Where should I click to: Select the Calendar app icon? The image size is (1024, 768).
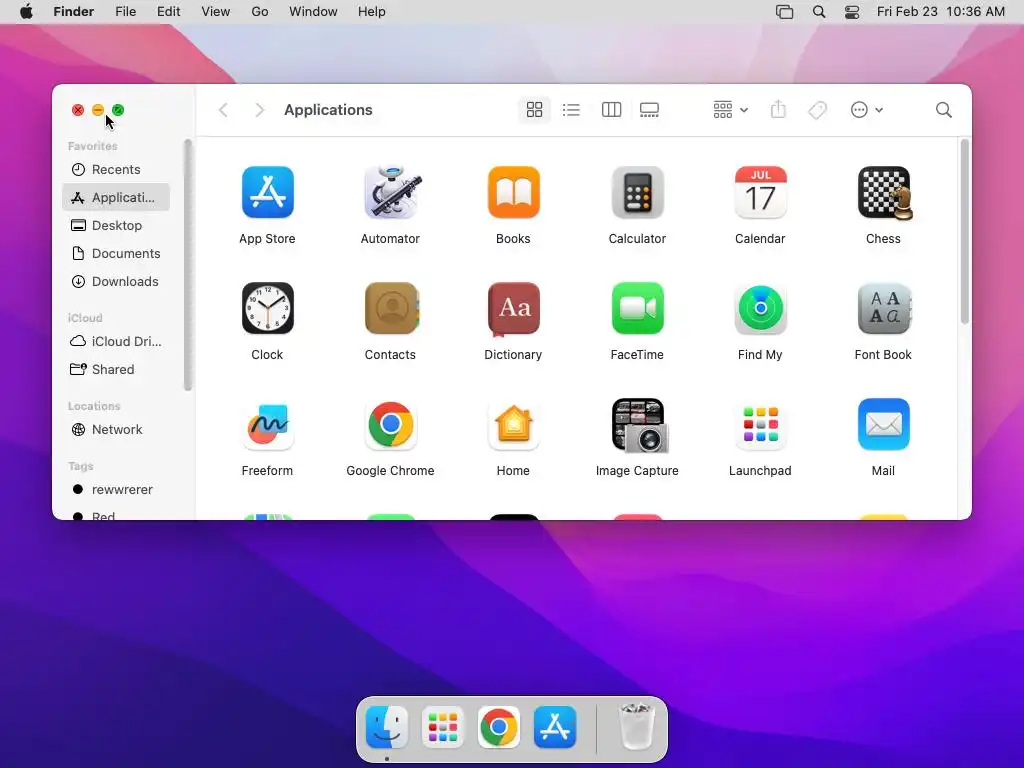coord(760,192)
